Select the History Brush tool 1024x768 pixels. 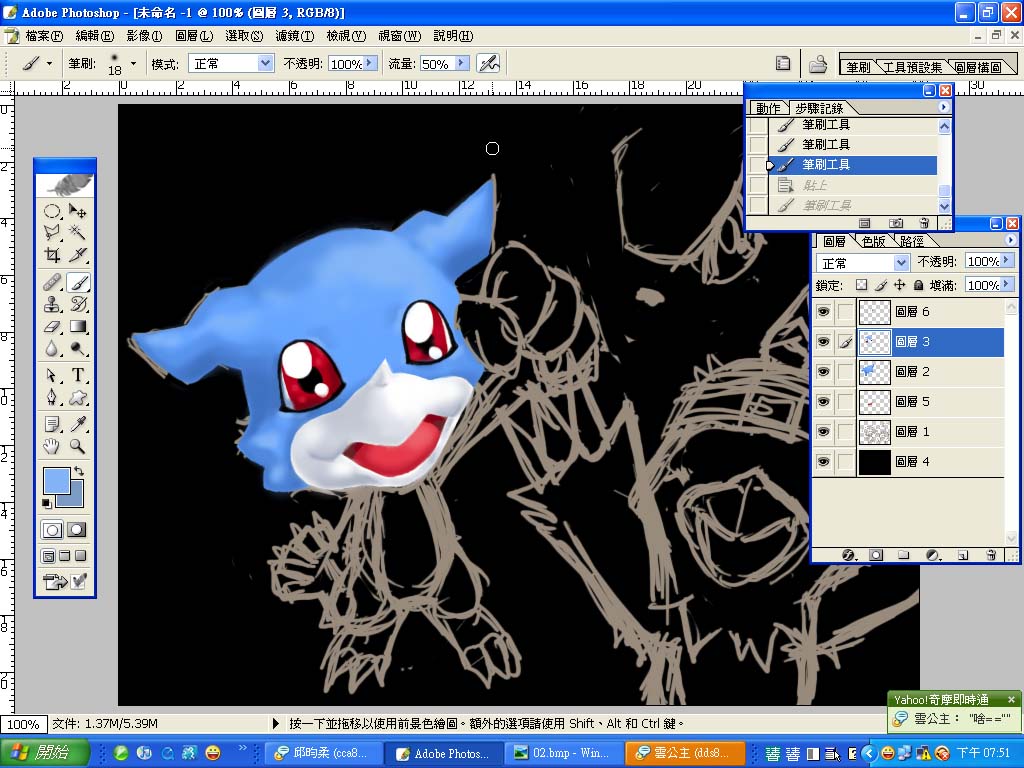tap(78, 304)
